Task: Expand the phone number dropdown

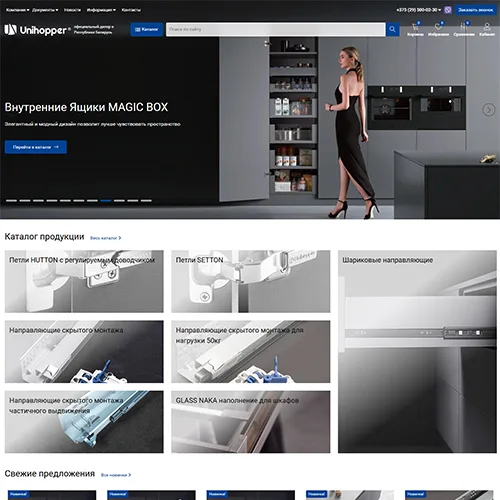Action: click(418, 10)
